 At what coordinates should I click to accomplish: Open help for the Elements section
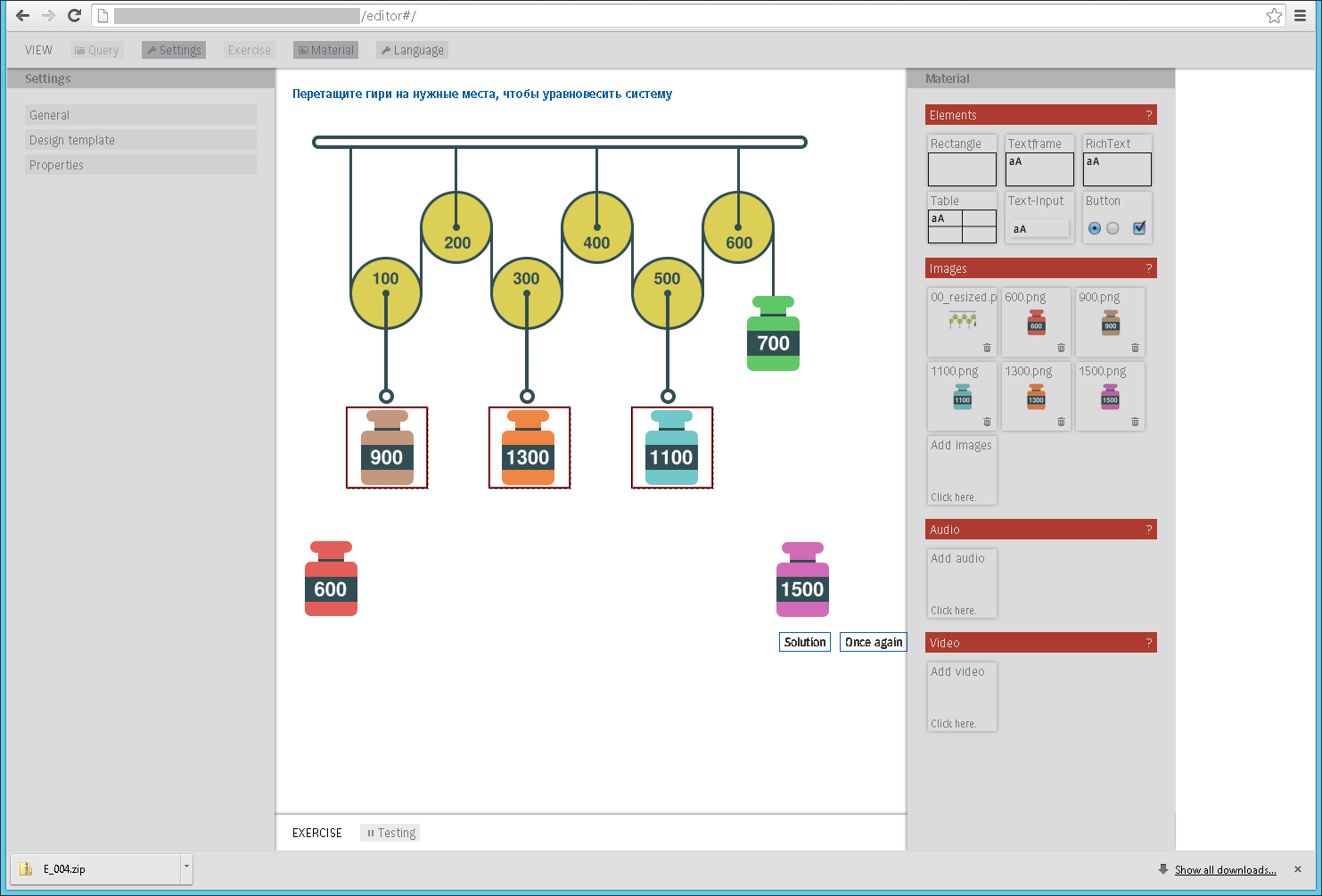point(1148,115)
